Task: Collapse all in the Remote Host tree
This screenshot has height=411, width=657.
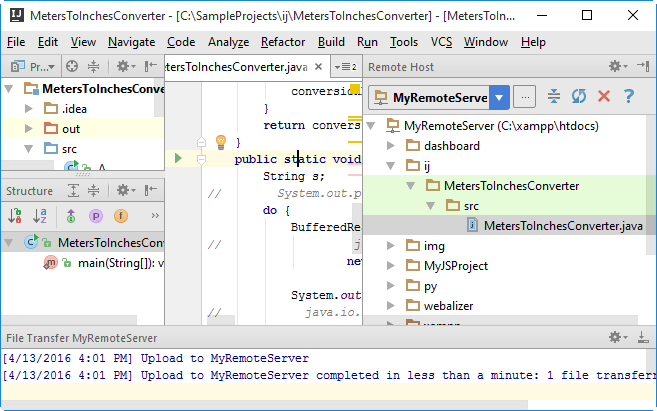Action: 554,96
